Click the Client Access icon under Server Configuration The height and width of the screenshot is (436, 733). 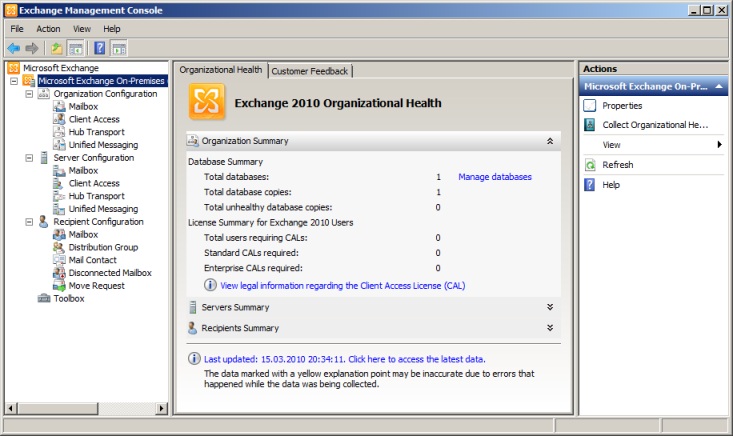(x=59, y=183)
